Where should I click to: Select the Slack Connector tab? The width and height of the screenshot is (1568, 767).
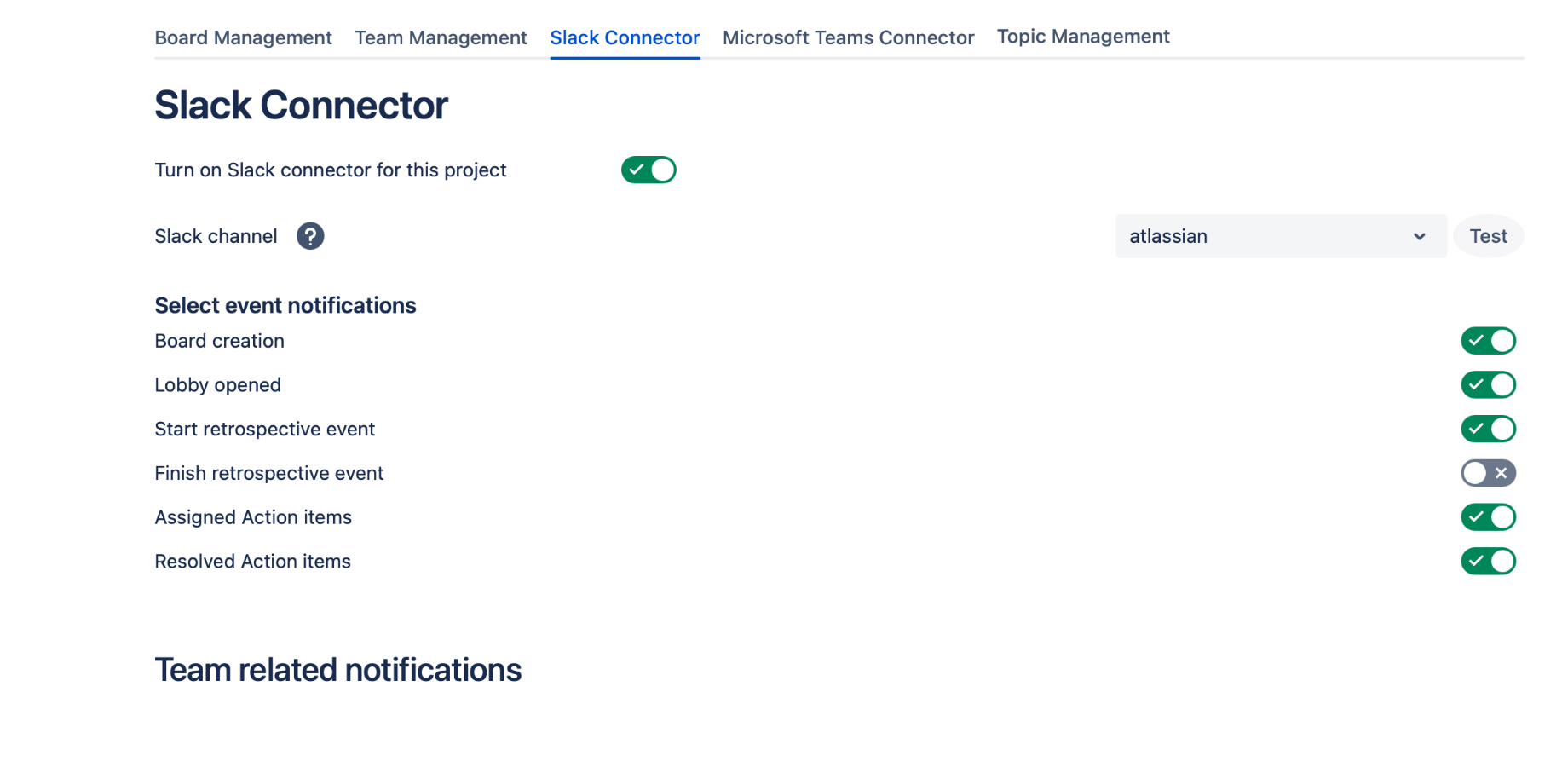pos(625,37)
